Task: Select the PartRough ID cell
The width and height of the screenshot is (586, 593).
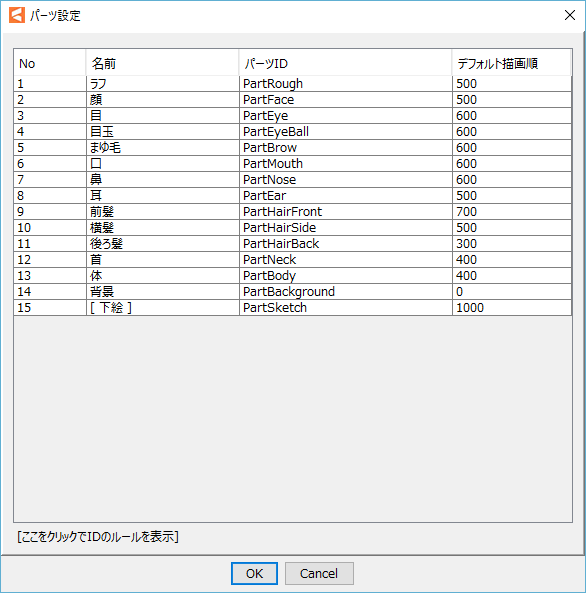Action: pos(346,84)
